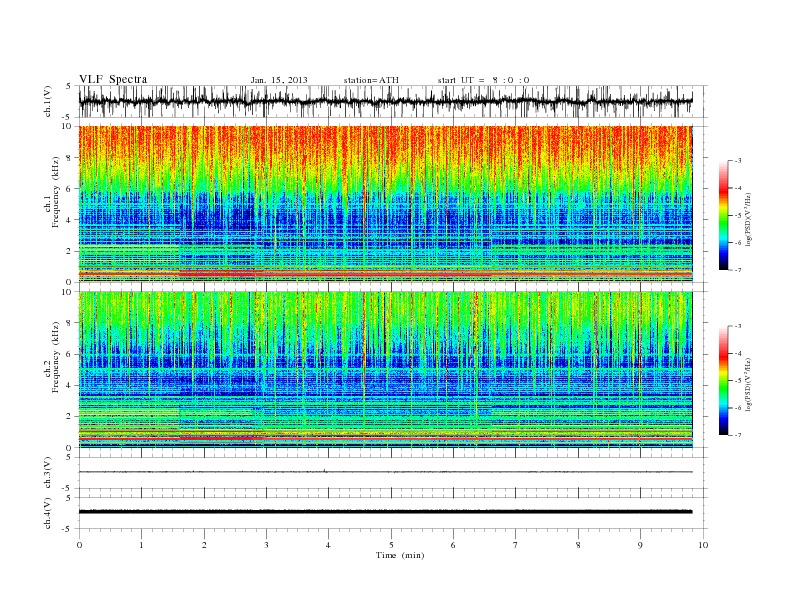This screenshot has width=792, height=612.
Task: Click the "station=ATH" header label
Action: click(x=371, y=80)
